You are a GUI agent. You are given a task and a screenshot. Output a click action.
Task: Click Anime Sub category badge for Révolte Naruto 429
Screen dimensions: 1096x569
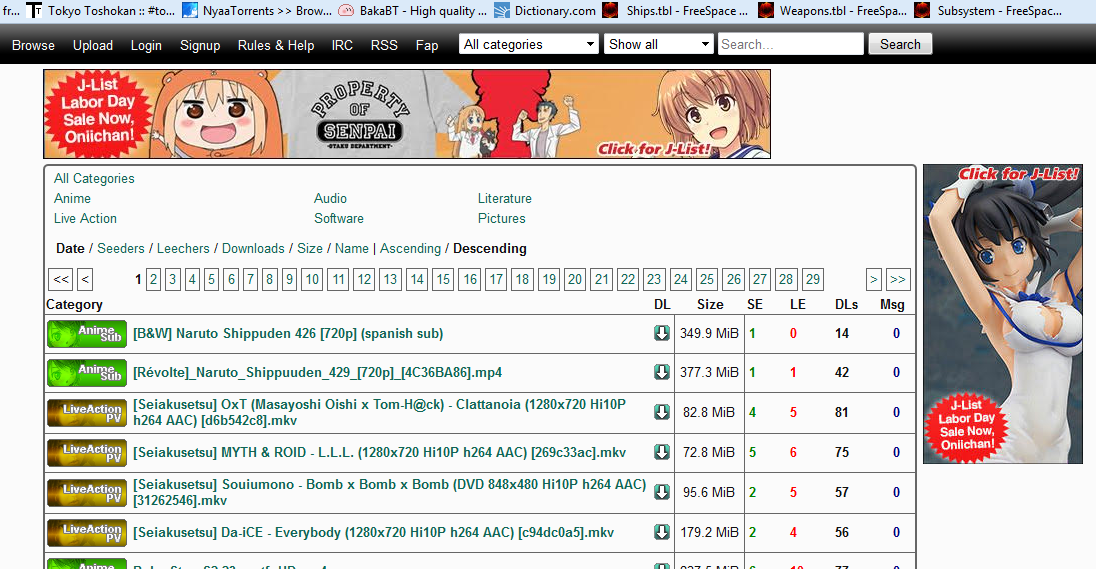tap(87, 373)
